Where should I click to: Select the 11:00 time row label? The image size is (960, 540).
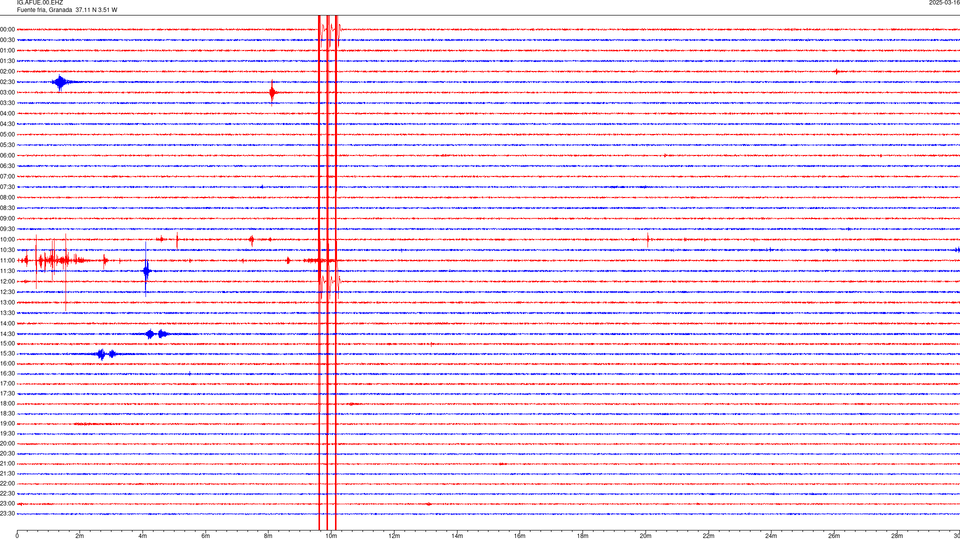[7, 261]
